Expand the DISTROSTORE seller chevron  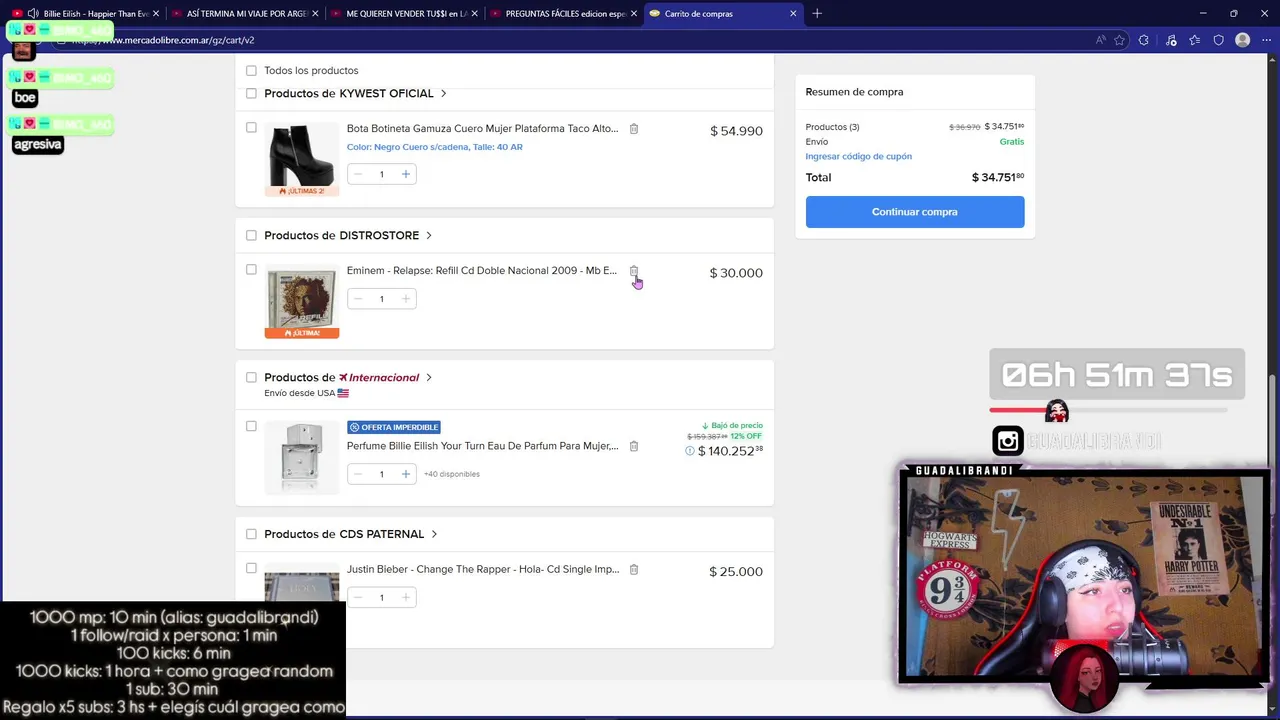pyautogui.click(x=429, y=236)
